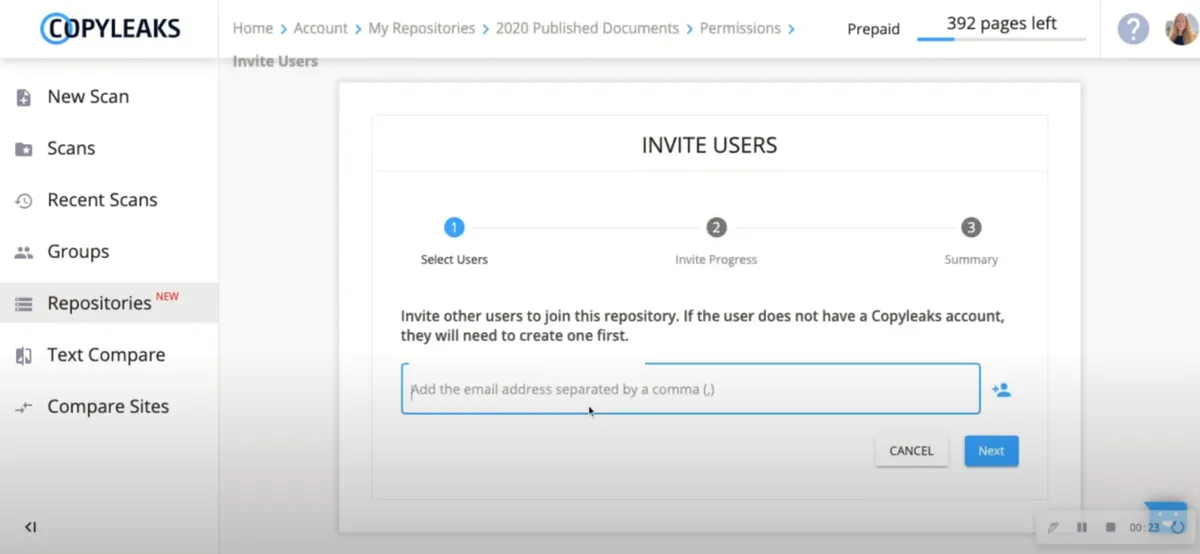Click the Recent Scans history icon
This screenshot has width=1200, height=554.
(24, 201)
